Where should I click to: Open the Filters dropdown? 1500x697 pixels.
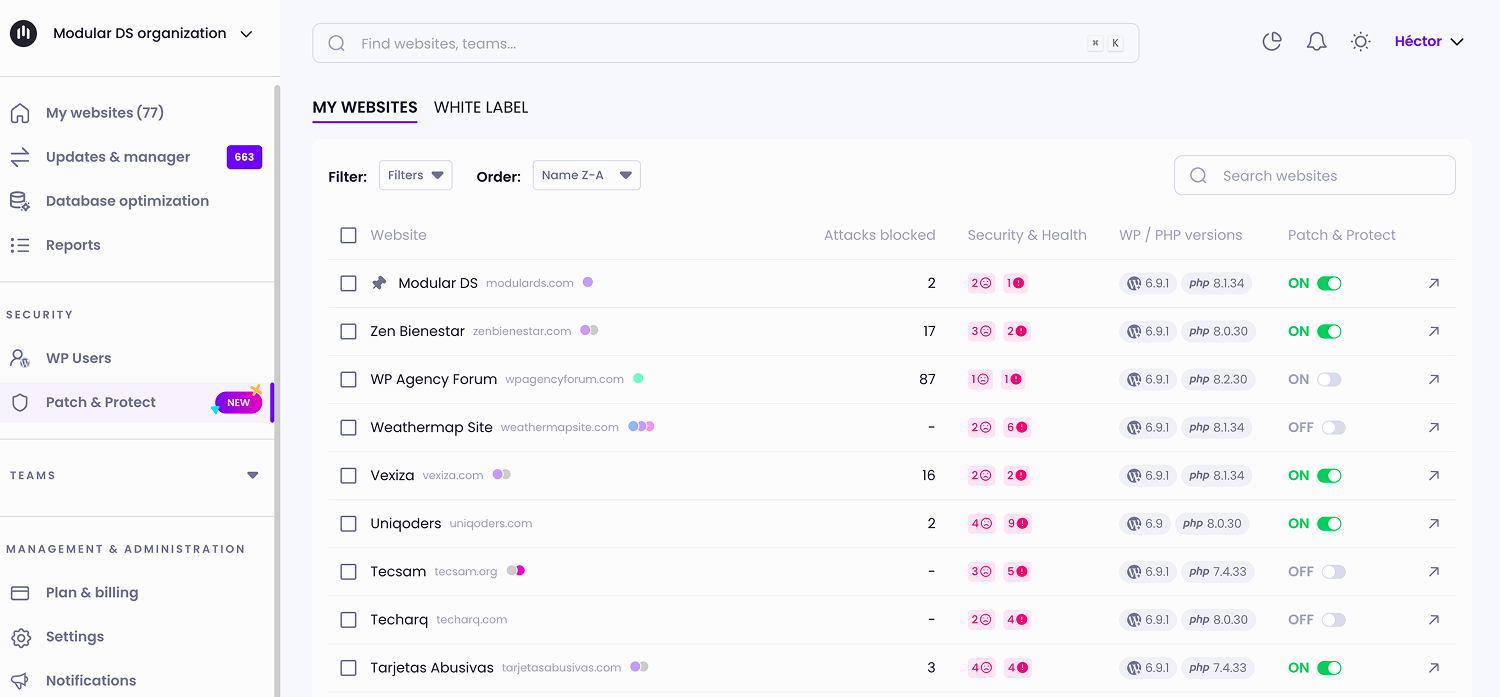pyautogui.click(x=415, y=175)
